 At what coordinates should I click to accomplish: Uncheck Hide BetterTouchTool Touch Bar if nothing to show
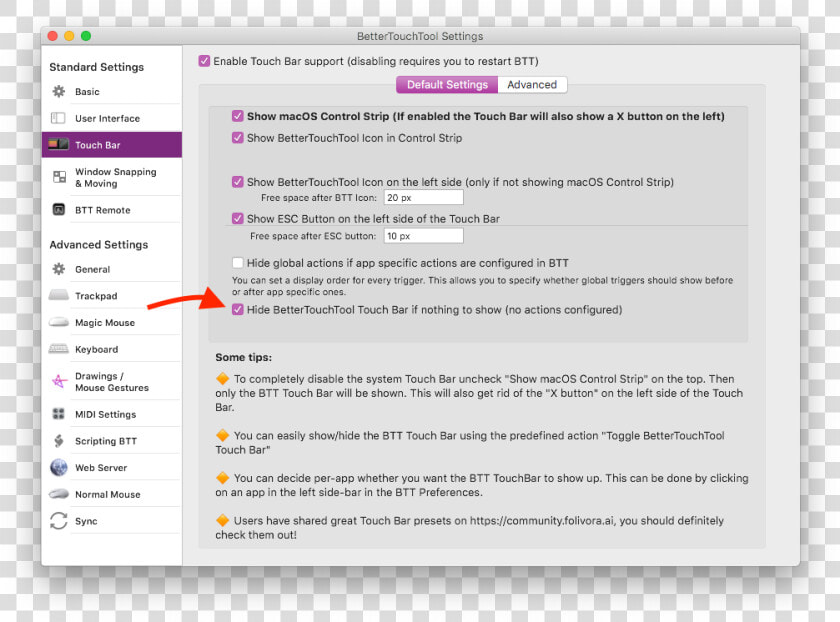pos(238,310)
